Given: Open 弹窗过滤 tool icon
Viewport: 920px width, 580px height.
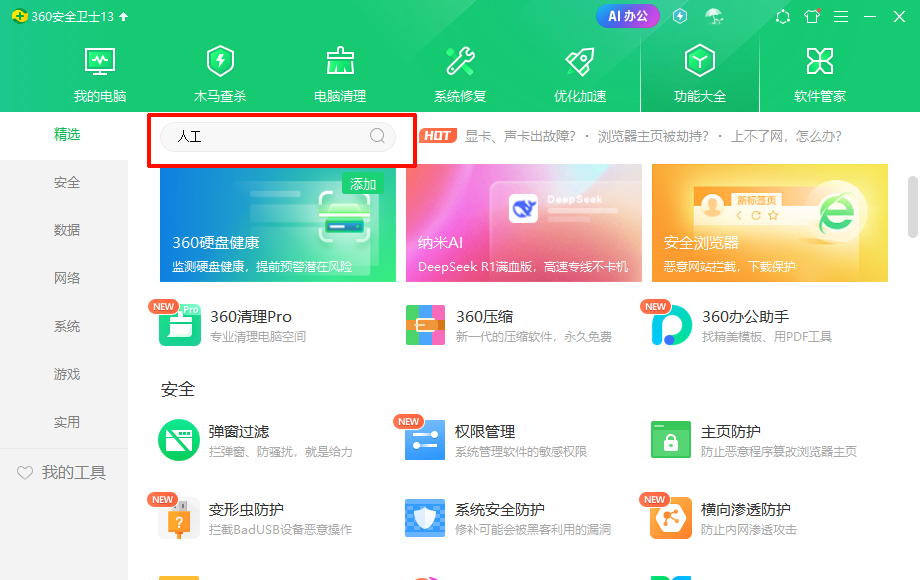Looking at the screenshot, I should point(179,440).
